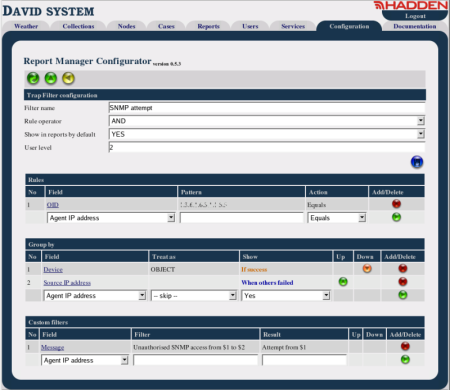The width and height of the screenshot is (450, 390).
Task: Switch to the Weather tab
Action: (26, 26)
